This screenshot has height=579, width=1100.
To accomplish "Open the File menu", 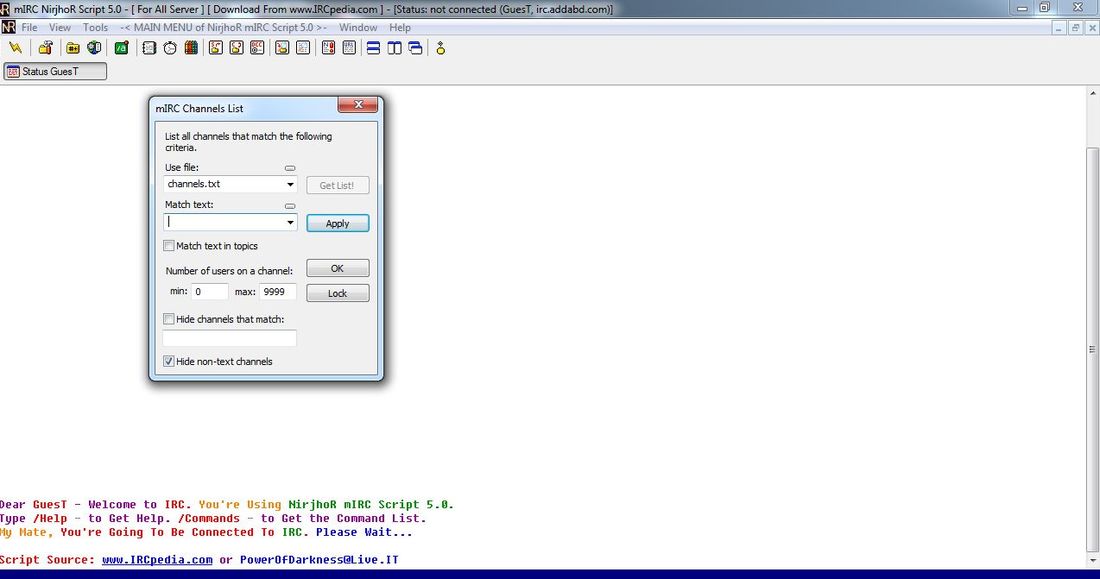I will pyautogui.click(x=29, y=27).
